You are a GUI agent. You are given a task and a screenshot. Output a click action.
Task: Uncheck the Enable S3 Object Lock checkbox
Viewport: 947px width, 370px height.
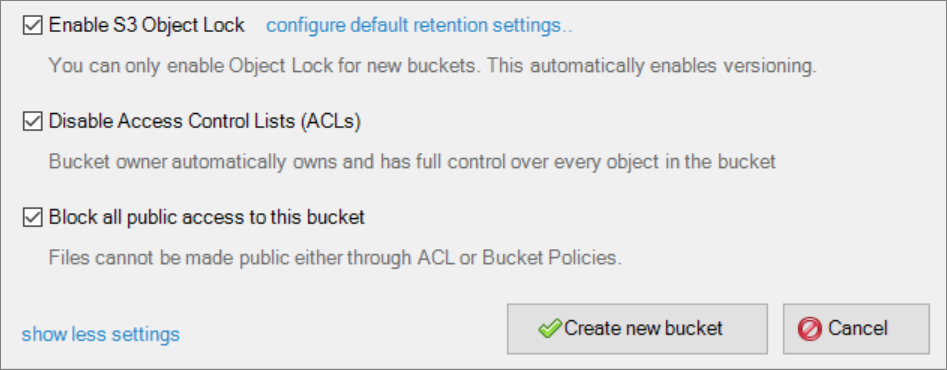click(x=32, y=25)
